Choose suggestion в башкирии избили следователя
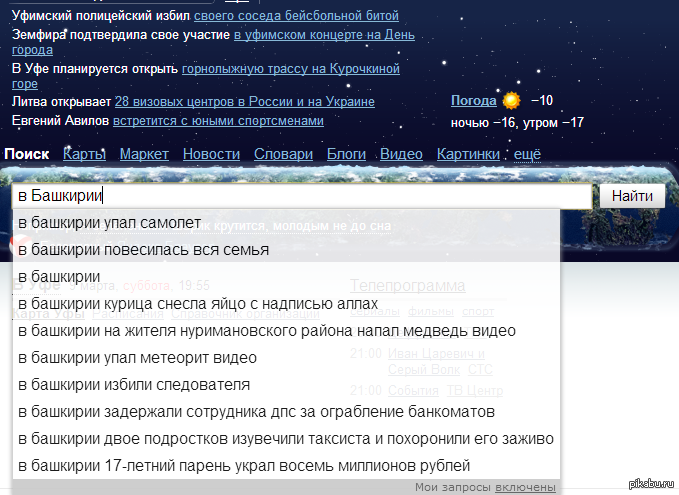The width and height of the screenshot is (679, 495). tap(286, 384)
